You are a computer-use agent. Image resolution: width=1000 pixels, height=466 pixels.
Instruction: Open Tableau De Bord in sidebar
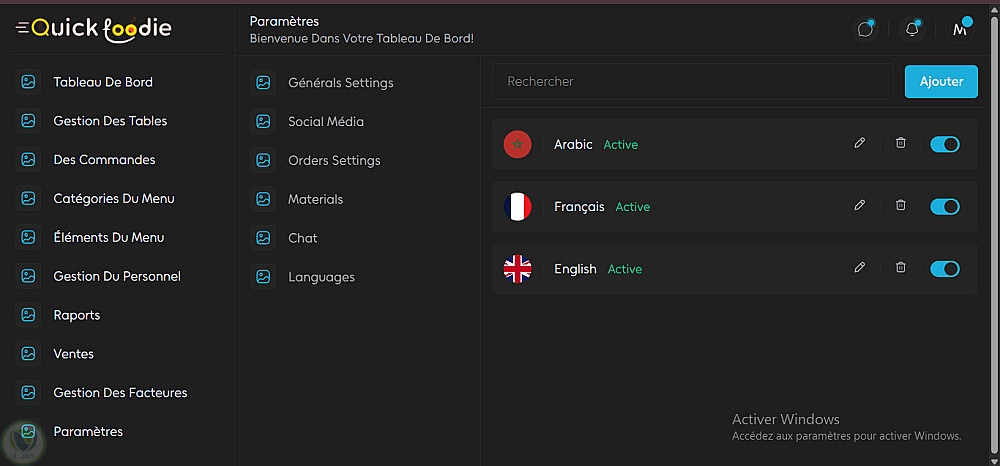(x=102, y=82)
